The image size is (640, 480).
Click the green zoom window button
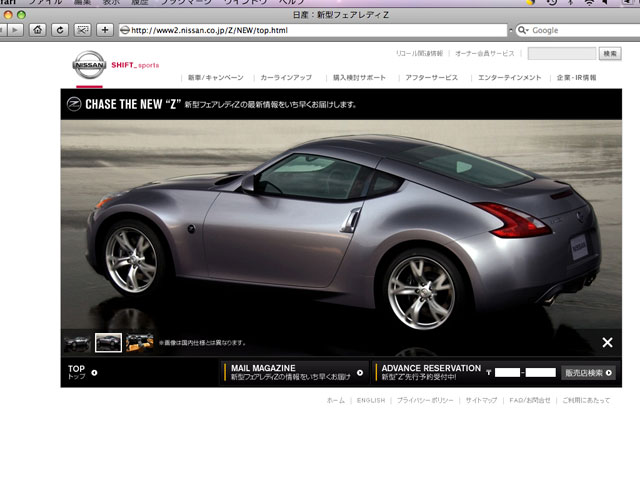21,15
